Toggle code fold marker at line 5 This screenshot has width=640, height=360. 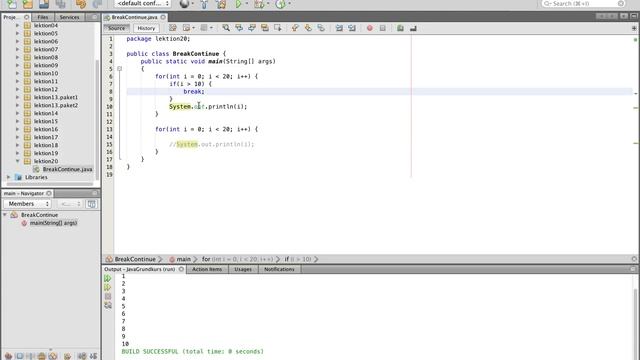120,69
